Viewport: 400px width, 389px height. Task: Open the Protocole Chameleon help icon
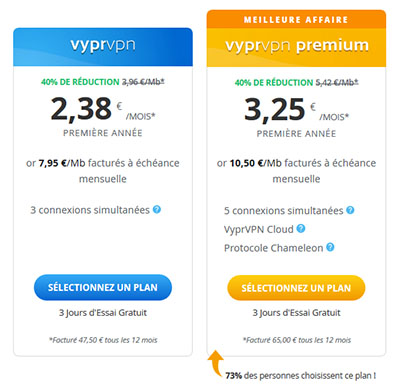pyautogui.click(x=330, y=247)
